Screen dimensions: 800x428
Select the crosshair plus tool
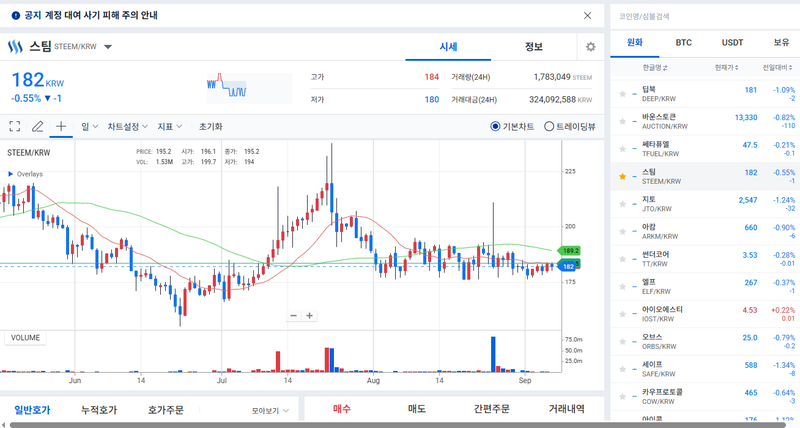point(61,127)
